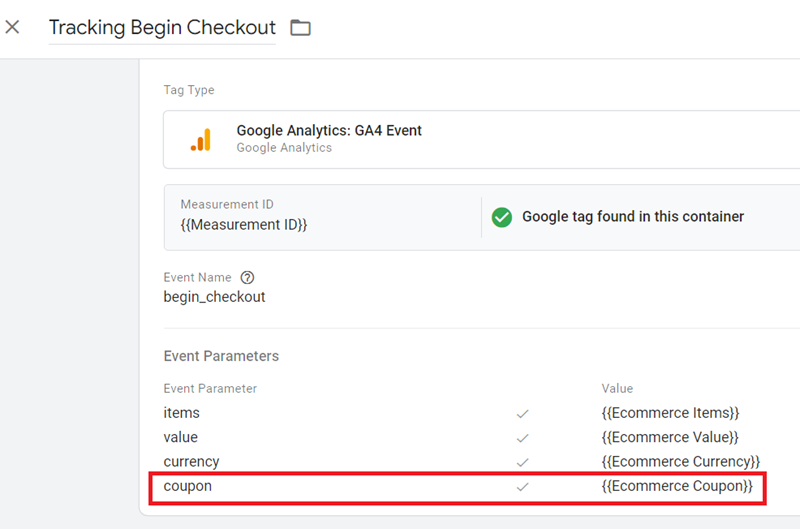800x529 pixels.
Task: Click the Tag Type label
Action: pos(189,90)
